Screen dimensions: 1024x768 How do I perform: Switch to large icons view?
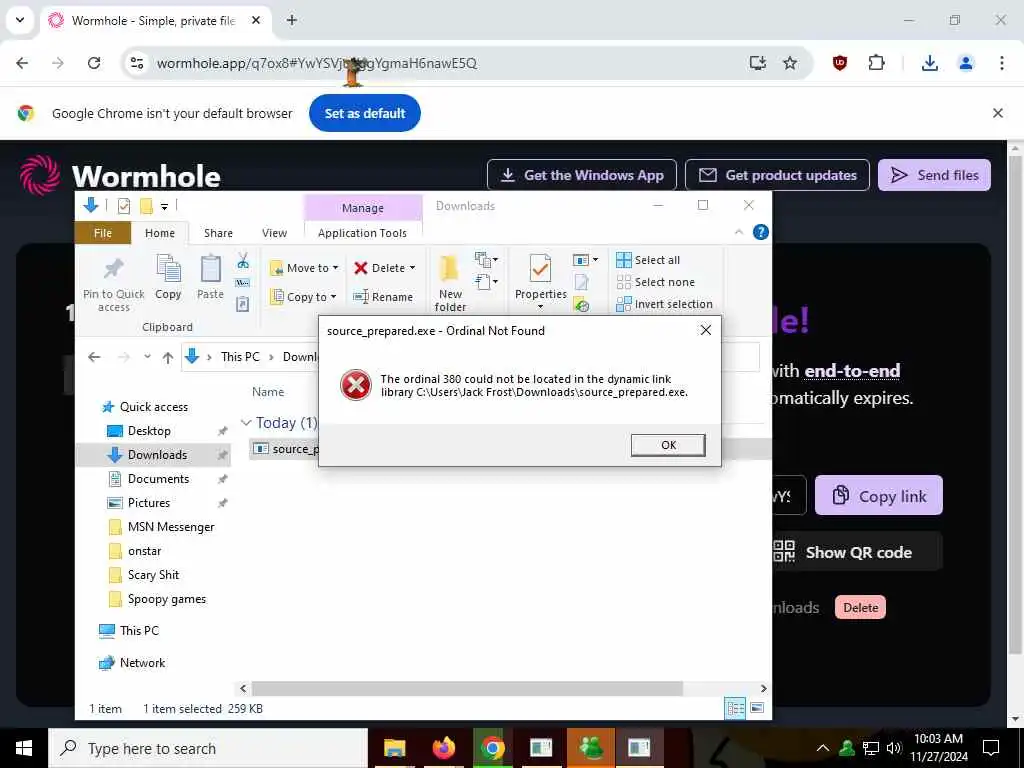pyautogui.click(x=757, y=709)
